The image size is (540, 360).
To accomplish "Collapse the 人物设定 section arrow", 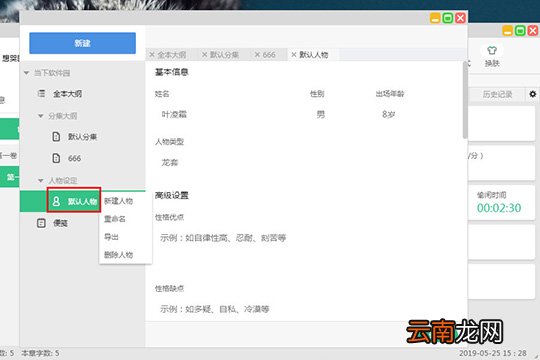I will tap(40, 180).
